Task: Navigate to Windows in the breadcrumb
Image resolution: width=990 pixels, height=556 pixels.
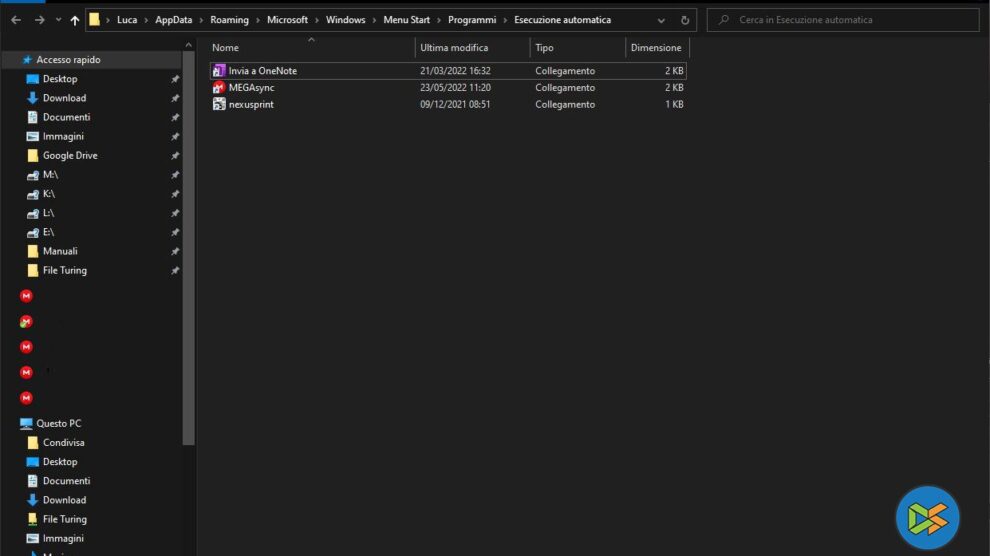Action: click(345, 20)
